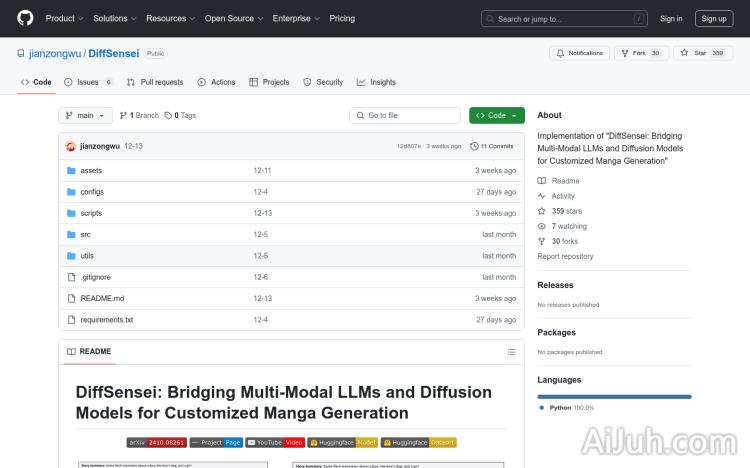Click the GitHub logo icon
This screenshot has height=468, width=750.
coord(25,18)
